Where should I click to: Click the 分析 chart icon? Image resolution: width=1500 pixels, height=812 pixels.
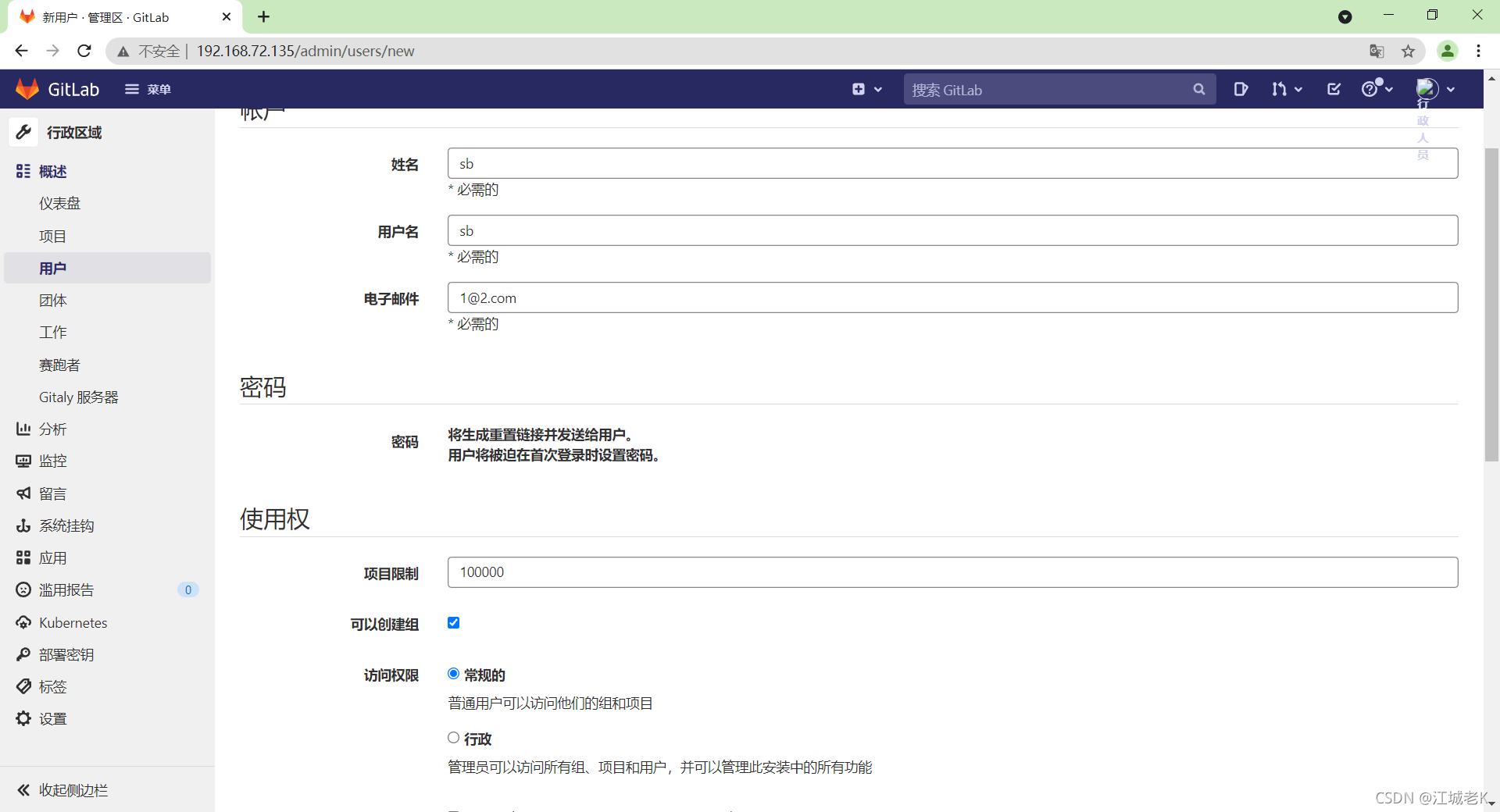point(23,429)
